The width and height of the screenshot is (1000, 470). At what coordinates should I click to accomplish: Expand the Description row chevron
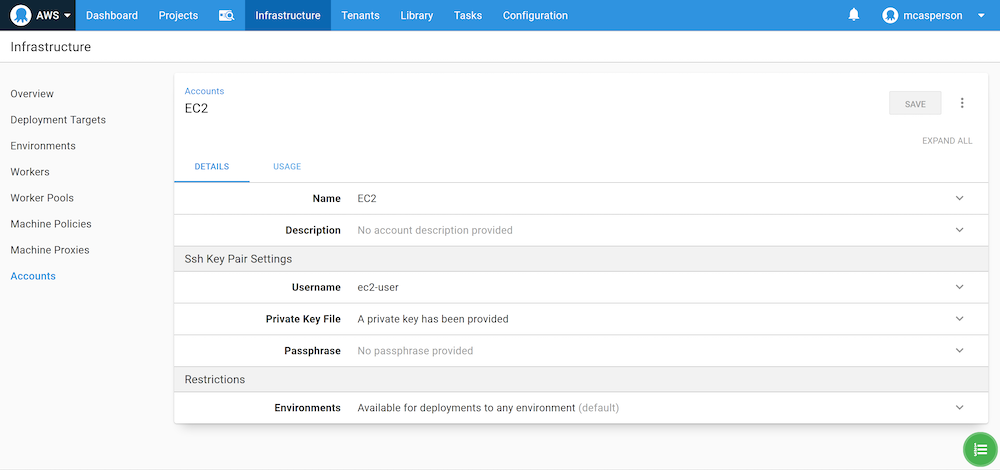coord(959,230)
